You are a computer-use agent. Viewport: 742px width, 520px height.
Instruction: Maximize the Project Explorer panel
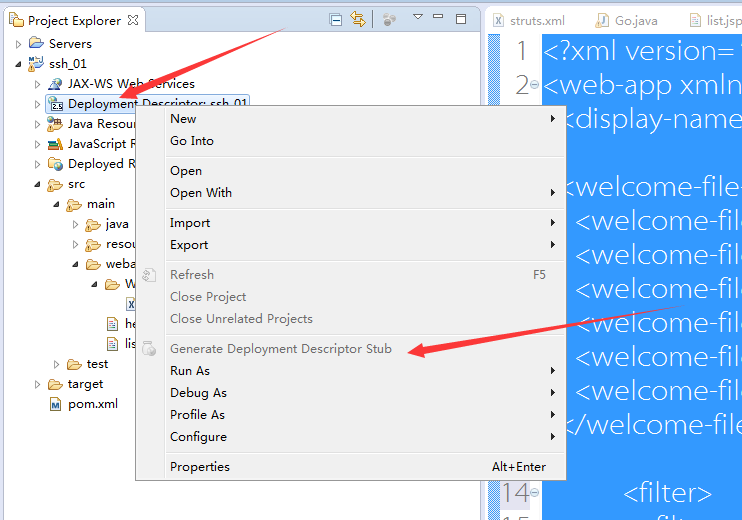pyautogui.click(x=461, y=19)
